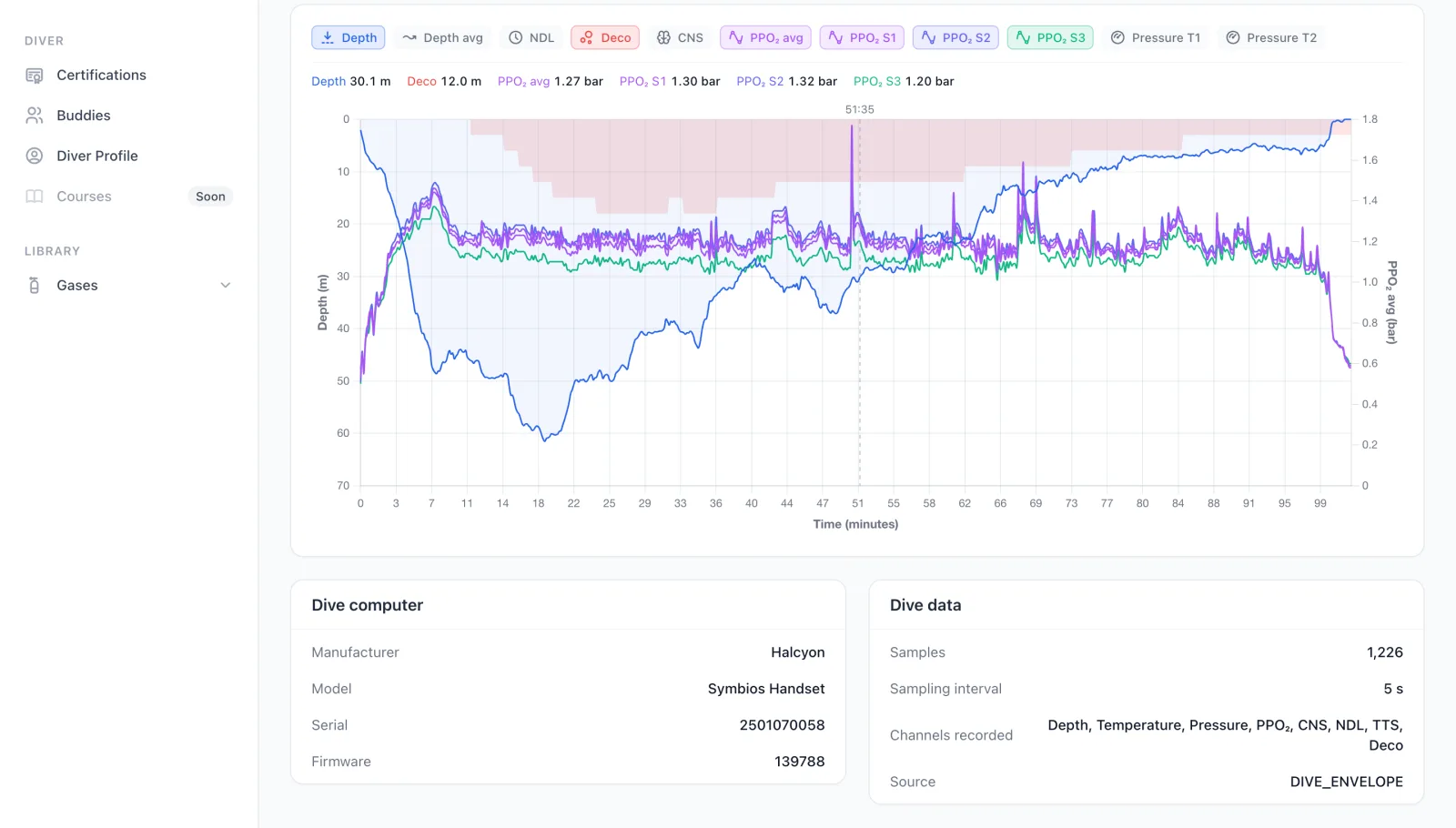The width and height of the screenshot is (1456, 828).
Task: Click the serial number 2501070058
Action: pyautogui.click(x=783, y=725)
